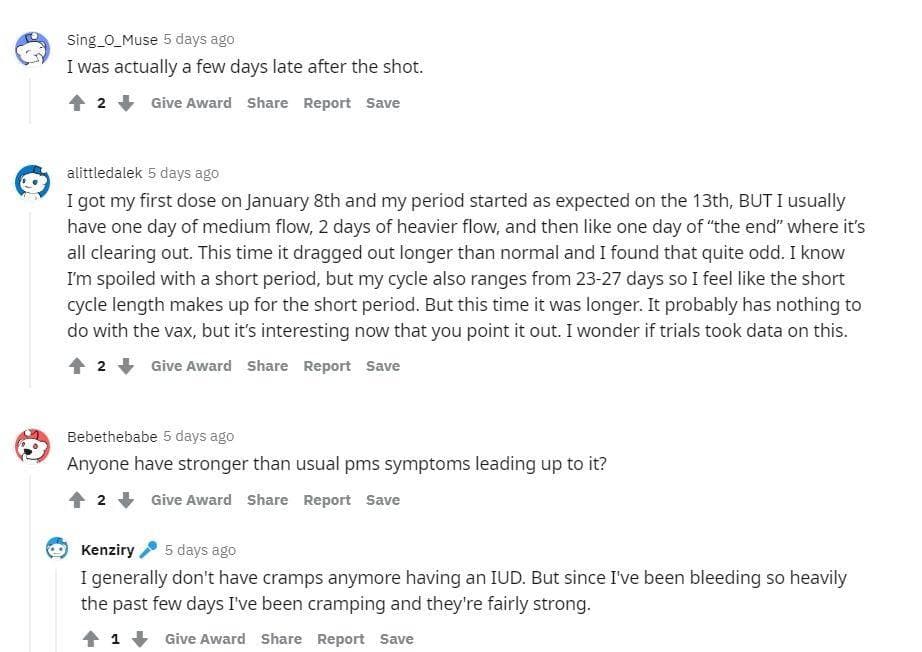Open Sing_O_Muse's avatar profile
This screenshot has width=922, height=652.
31,48
